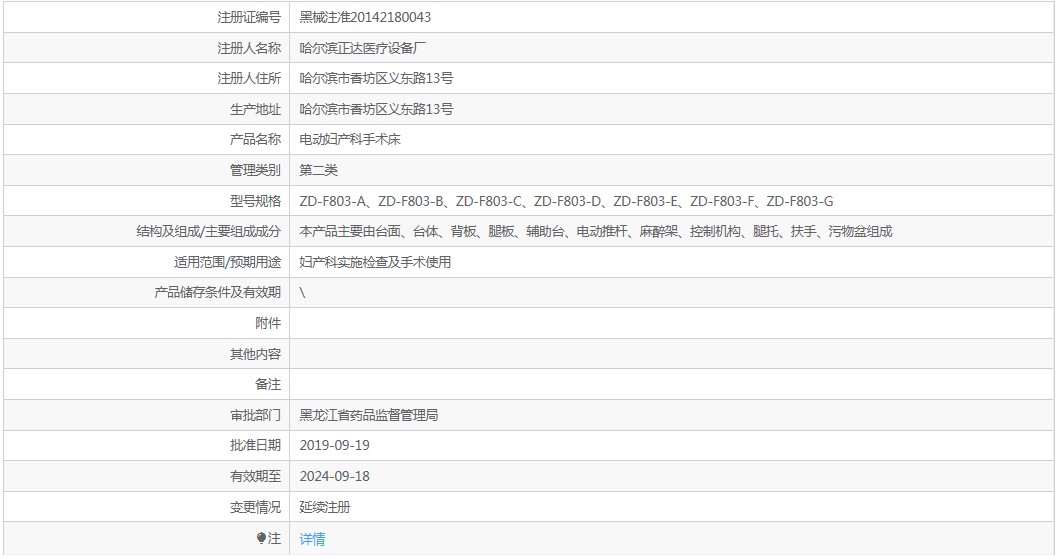Select expiry date 2024-09-18
Image resolution: width=1058 pixels, height=559 pixels.
(x=335, y=477)
